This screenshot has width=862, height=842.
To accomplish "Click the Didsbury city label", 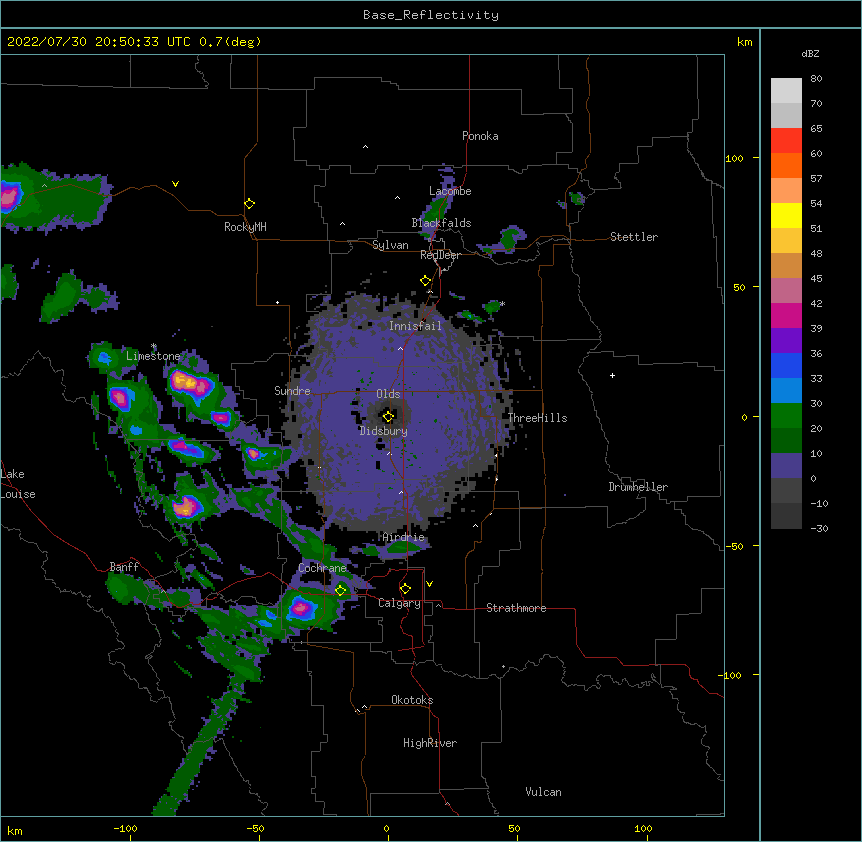I will point(383,431).
